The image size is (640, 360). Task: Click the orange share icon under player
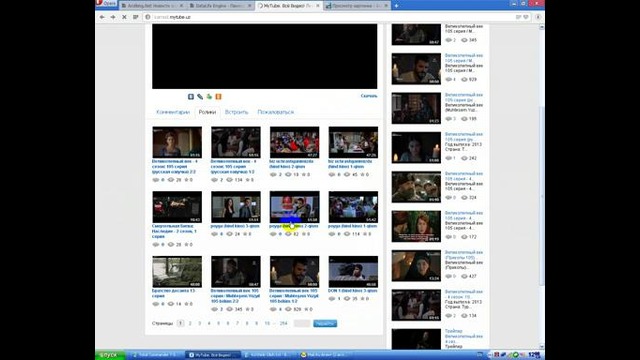coord(218,97)
